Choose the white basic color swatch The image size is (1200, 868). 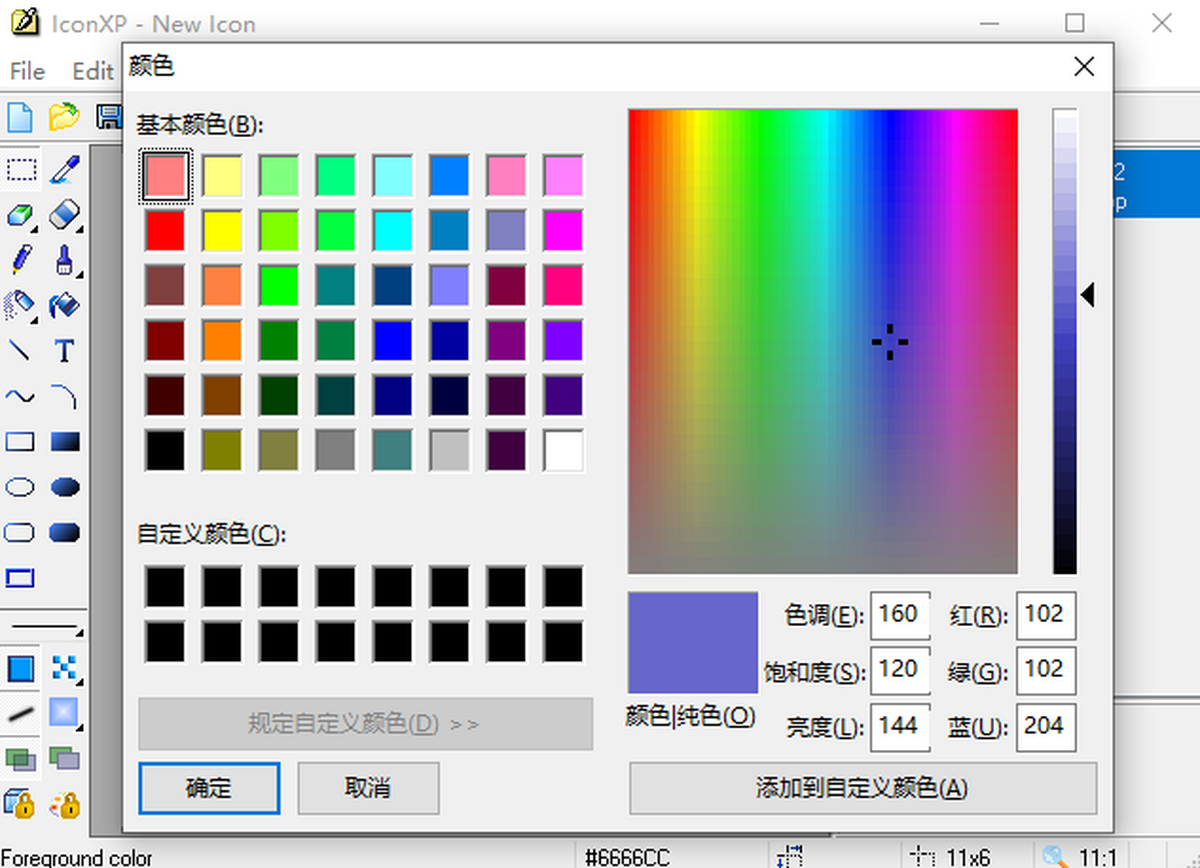click(563, 451)
